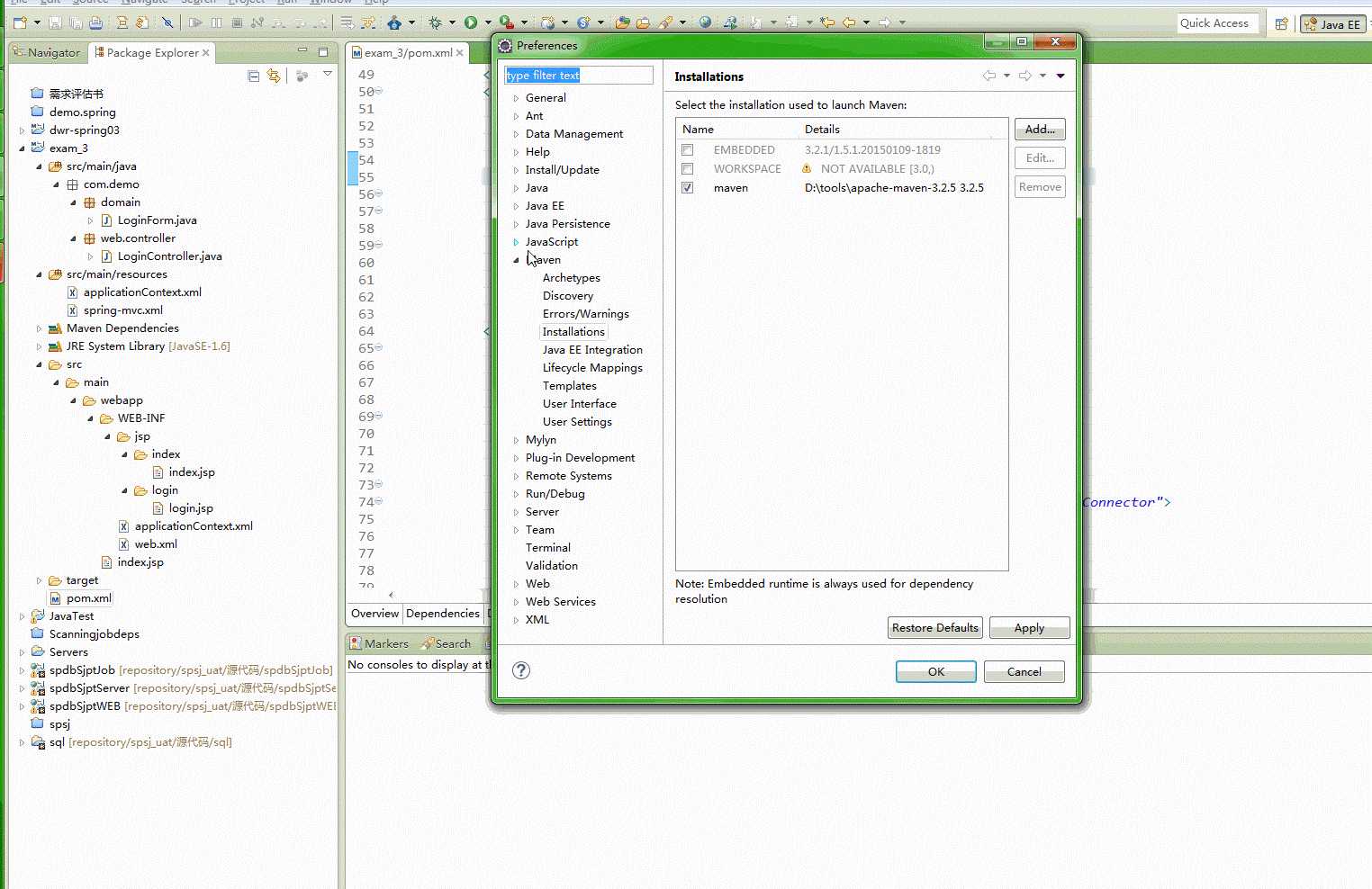This screenshot has width=1372, height=889.
Task: Cancel the Preferences dialog
Action: point(1024,672)
